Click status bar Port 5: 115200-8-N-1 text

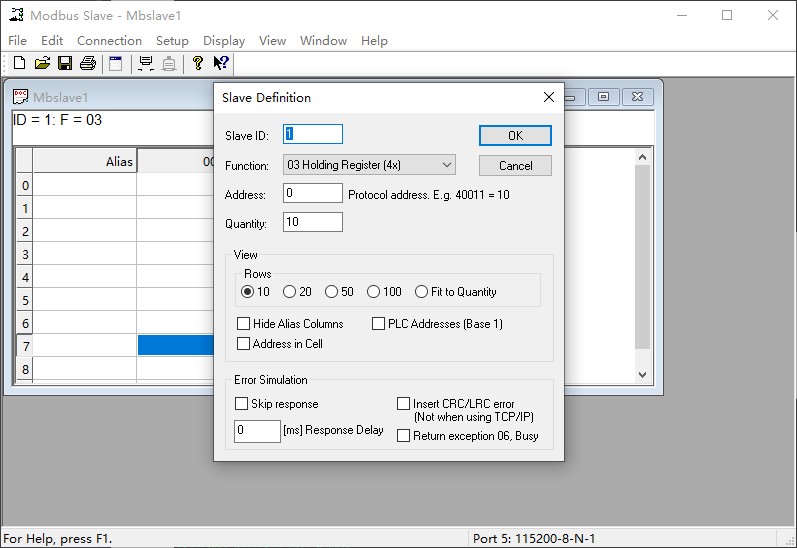[x=534, y=539]
